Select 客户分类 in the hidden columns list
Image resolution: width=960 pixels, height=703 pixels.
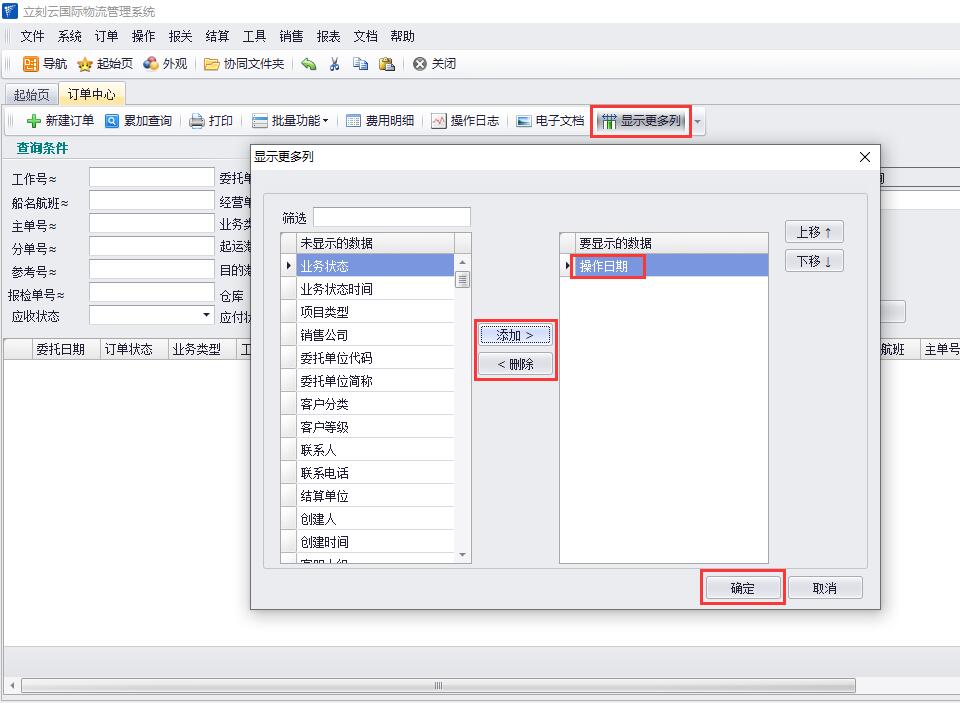point(325,404)
